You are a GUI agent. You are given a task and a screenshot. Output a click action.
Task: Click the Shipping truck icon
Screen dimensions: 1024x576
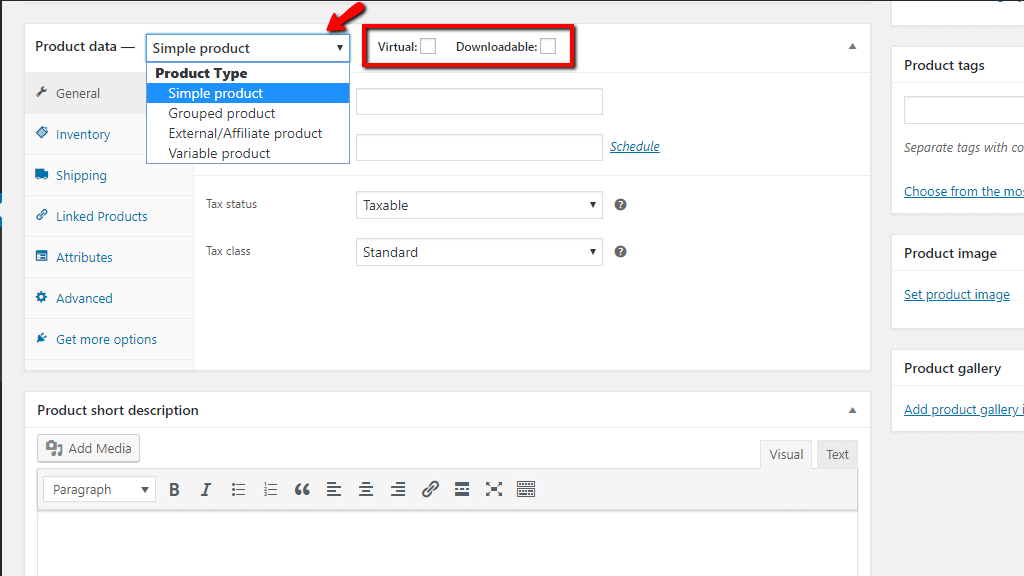click(x=42, y=174)
